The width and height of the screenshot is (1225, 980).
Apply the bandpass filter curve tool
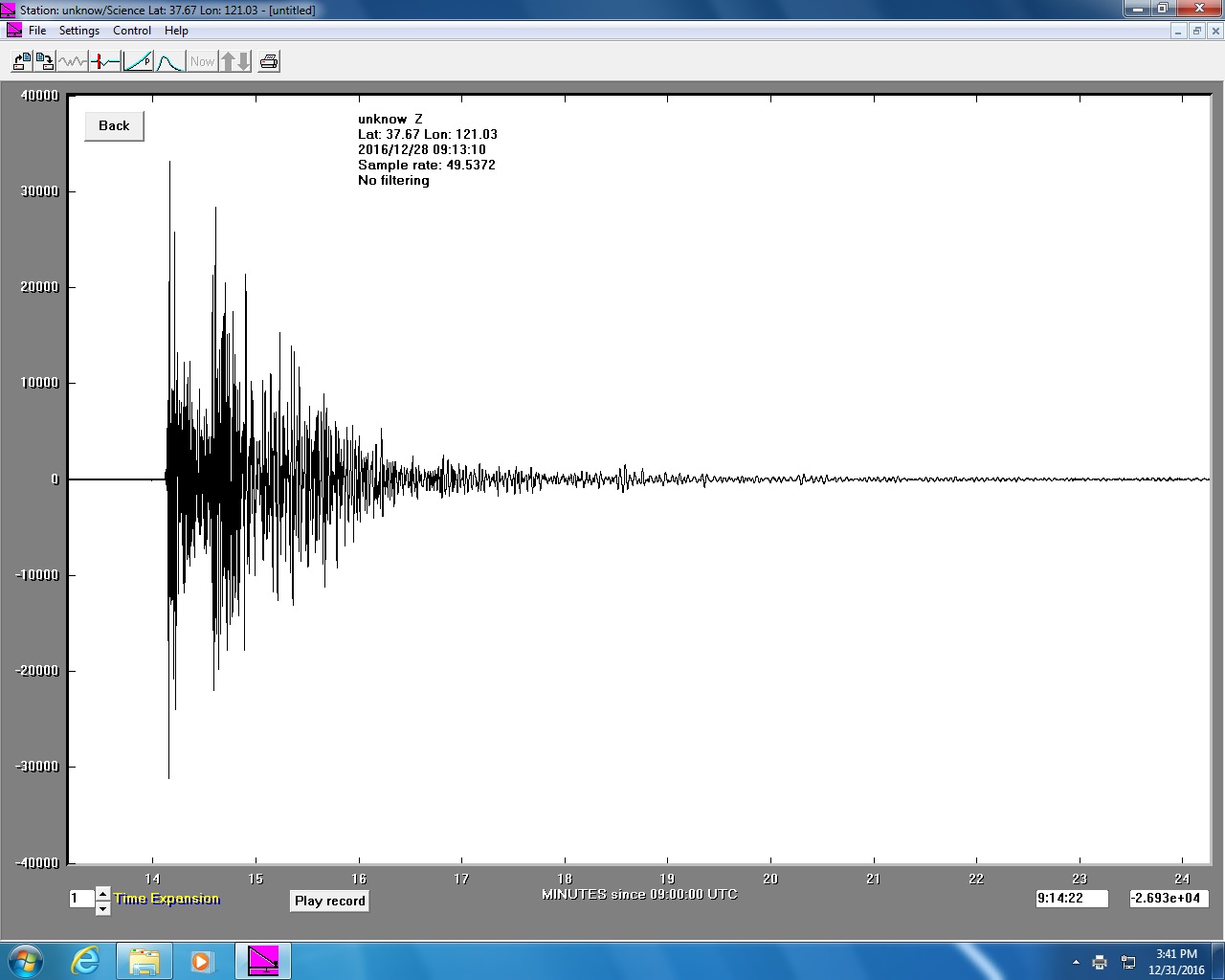coord(169,60)
